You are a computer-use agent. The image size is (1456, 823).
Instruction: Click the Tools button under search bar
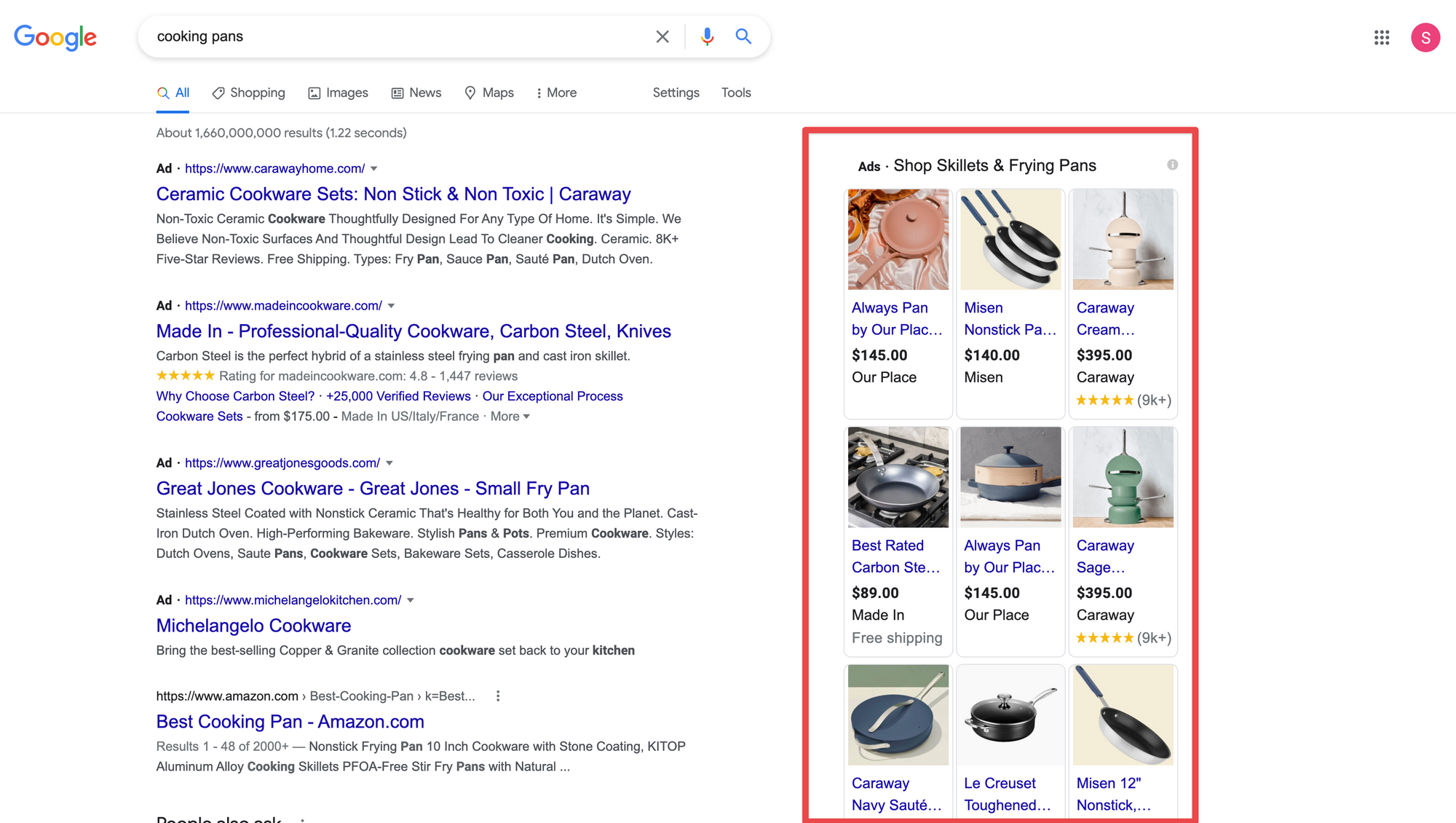(x=735, y=93)
